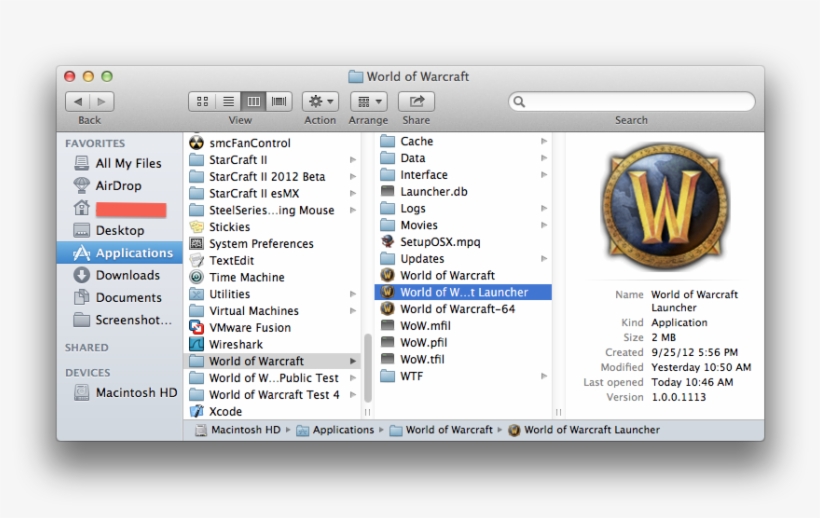Screen dimensions: 820x518
Task: Open Documents in sidebar
Action: (x=119, y=297)
